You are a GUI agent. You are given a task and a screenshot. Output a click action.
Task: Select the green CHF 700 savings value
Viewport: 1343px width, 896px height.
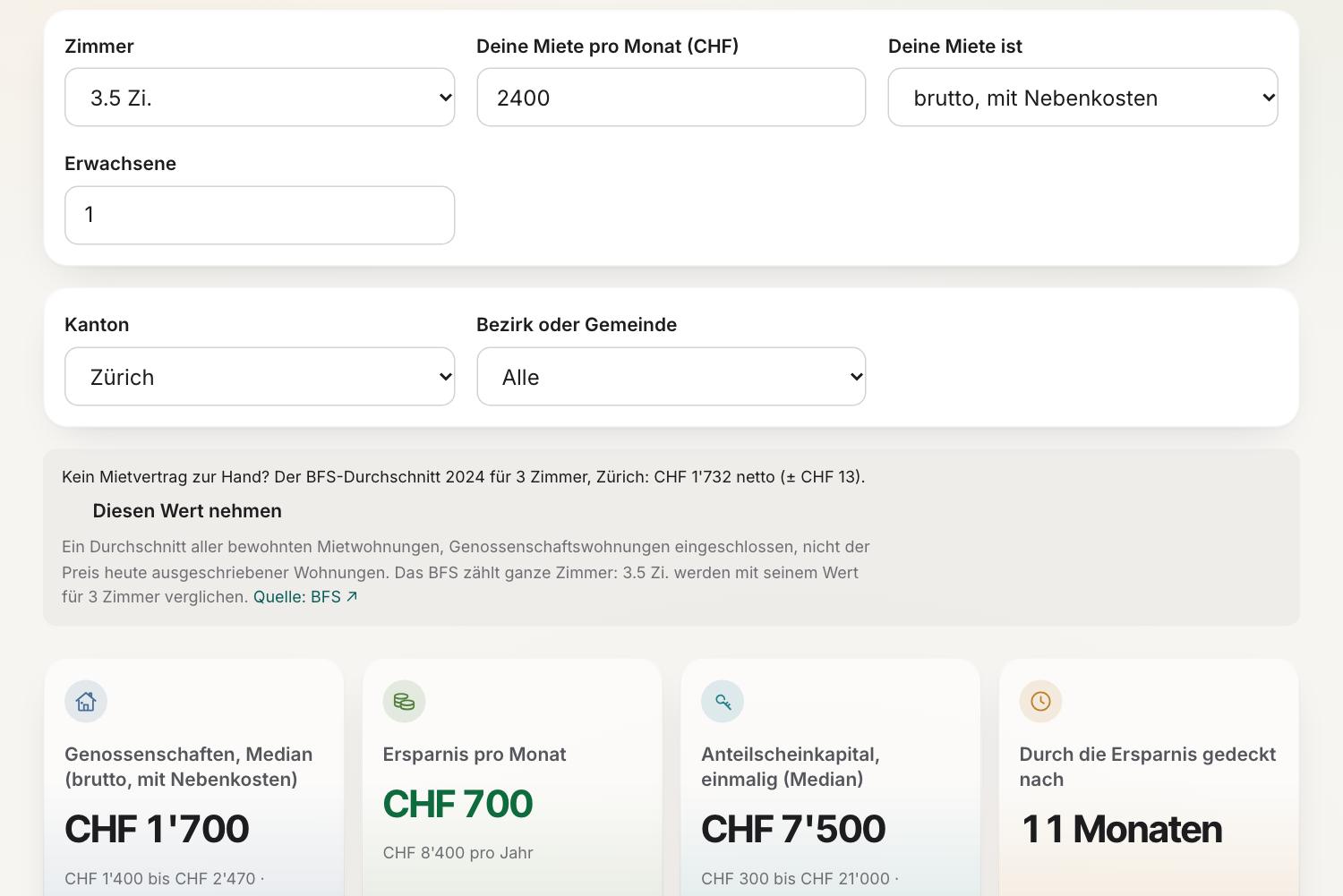(x=458, y=804)
